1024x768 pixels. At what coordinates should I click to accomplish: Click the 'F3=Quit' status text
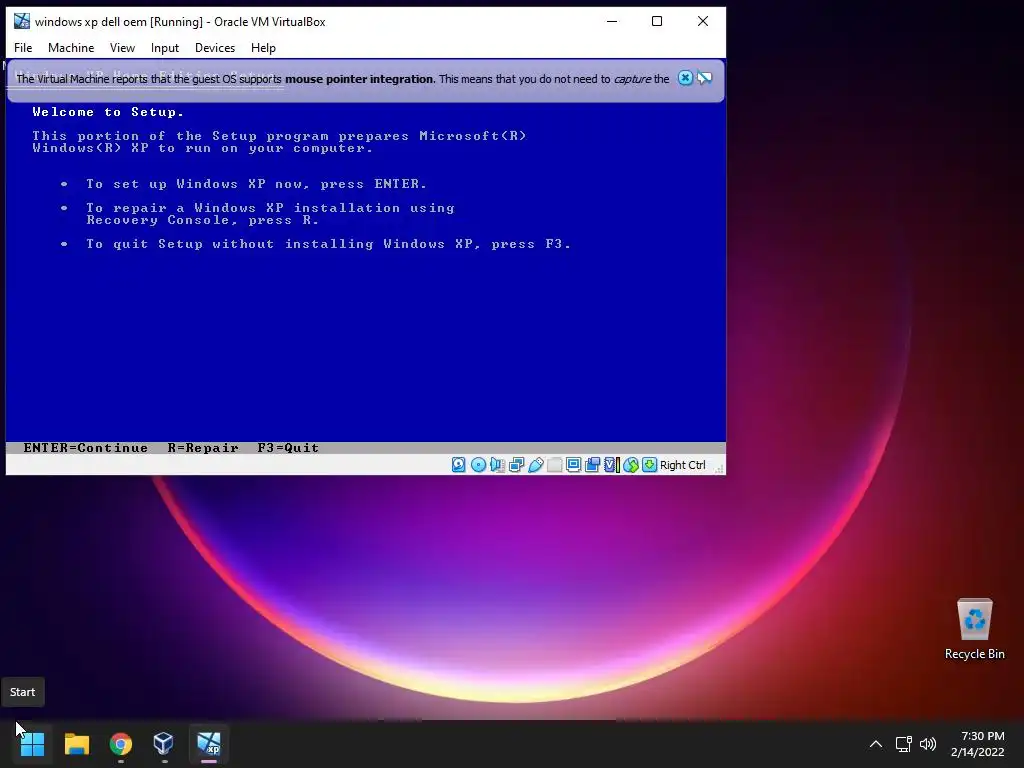288,448
